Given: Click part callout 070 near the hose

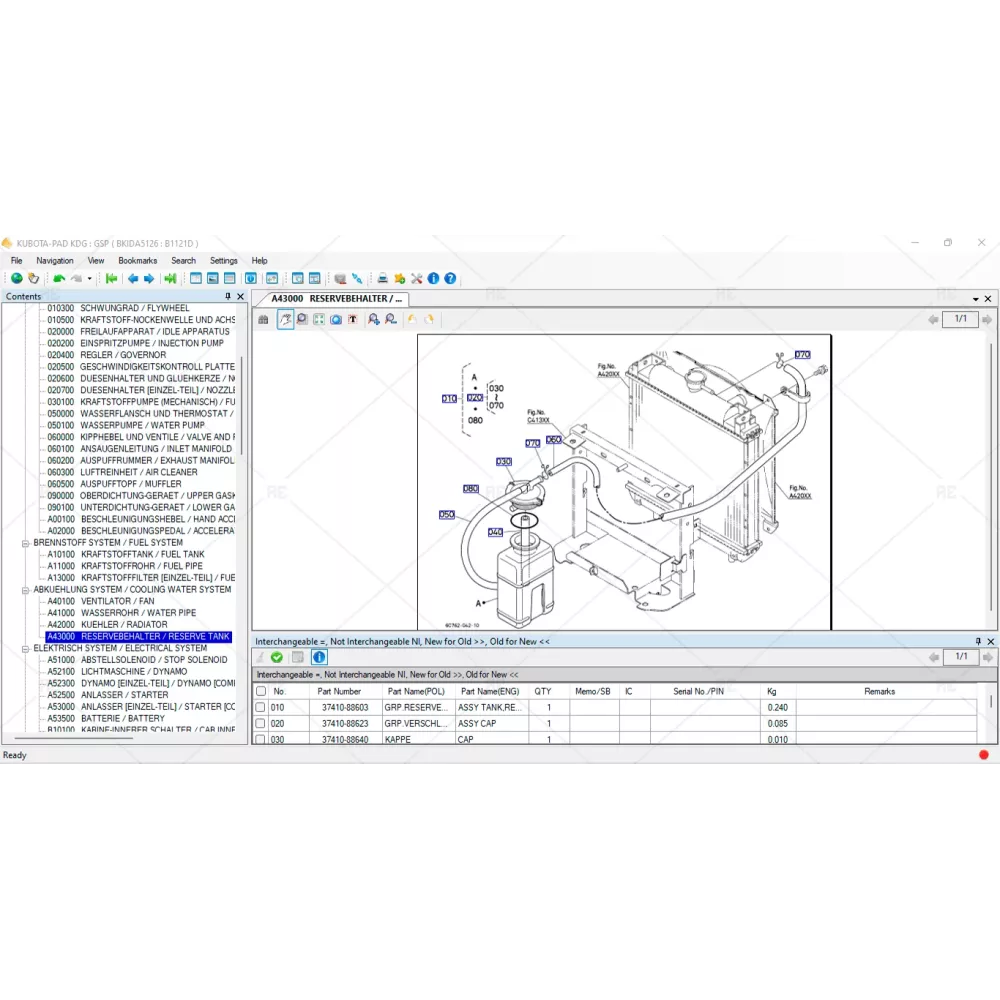Looking at the screenshot, I should pyautogui.click(x=802, y=355).
